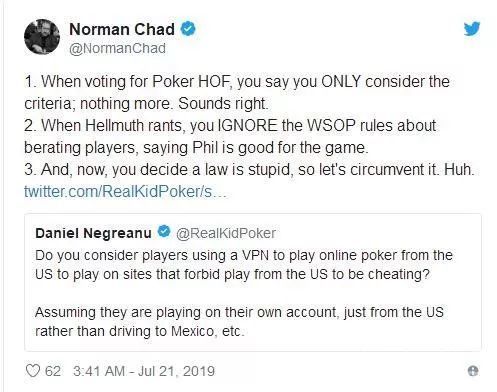Click Norman Chad's verified badge
This screenshot has height=392, width=497.
click(x=188, y=29)
